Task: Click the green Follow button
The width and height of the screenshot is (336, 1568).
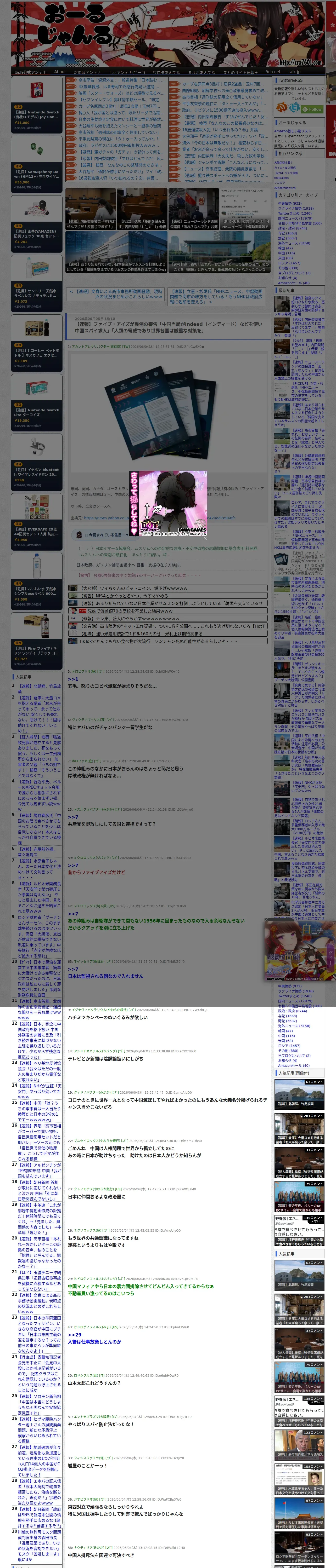Action: pos(312,109)
